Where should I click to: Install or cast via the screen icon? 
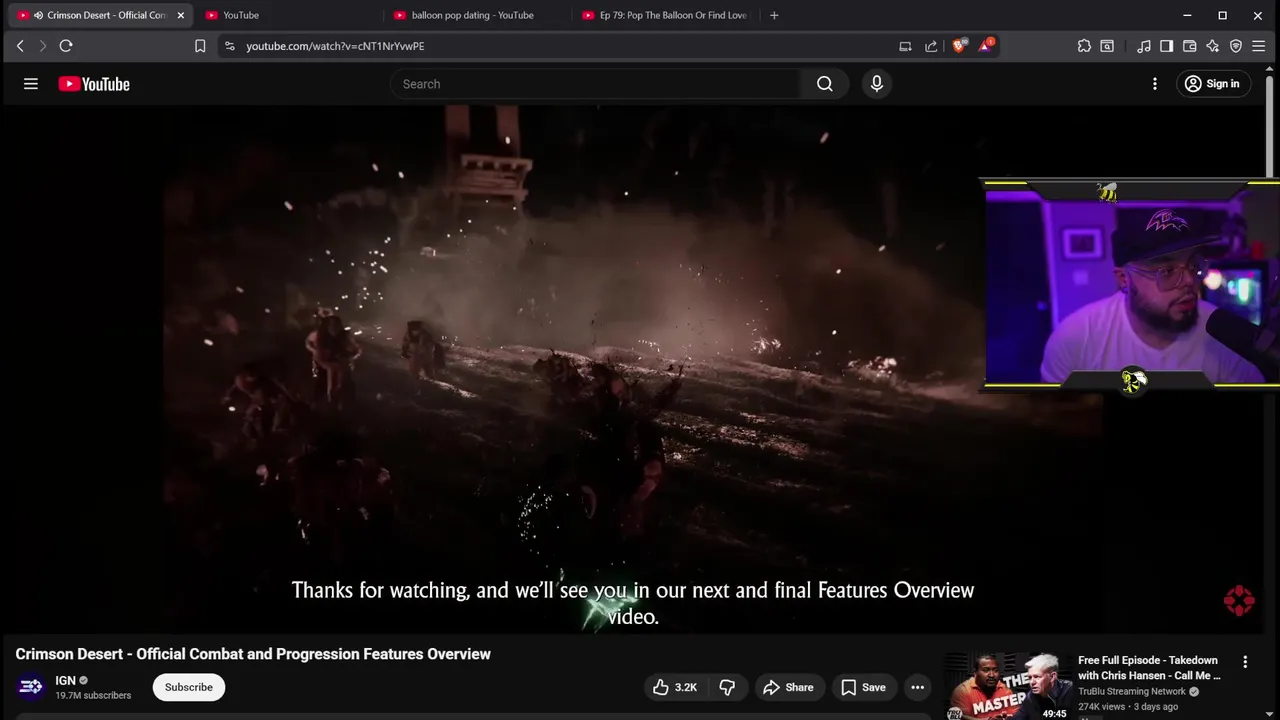tap(905, 46)
